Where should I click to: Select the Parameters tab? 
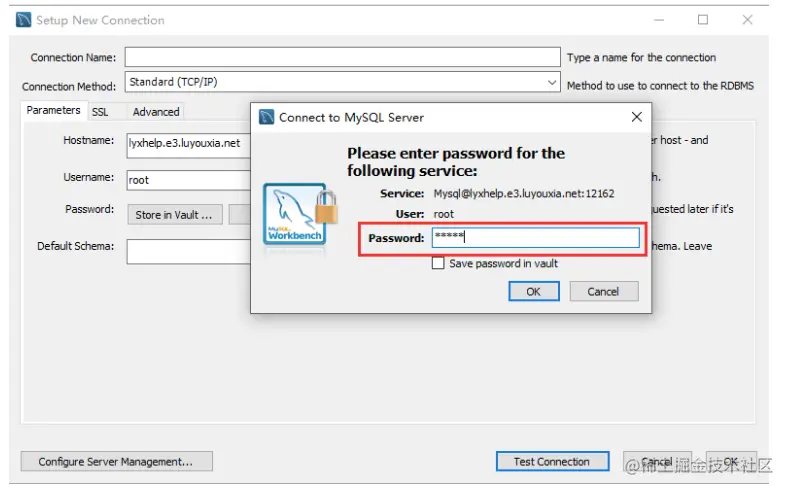coord(54,110)
